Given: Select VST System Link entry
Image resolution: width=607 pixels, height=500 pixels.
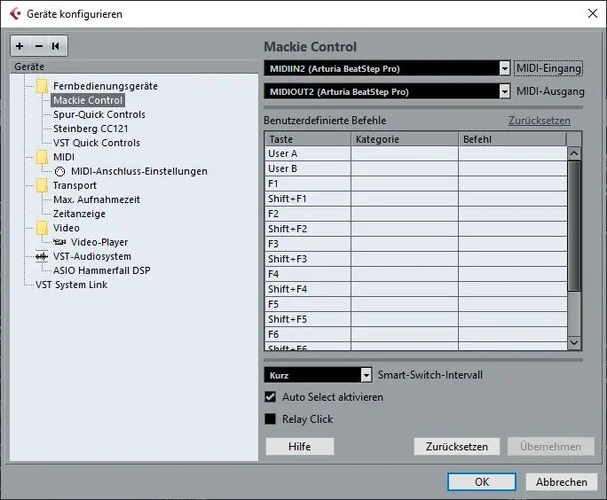Looking at the screenshot, I should (71, 284).
